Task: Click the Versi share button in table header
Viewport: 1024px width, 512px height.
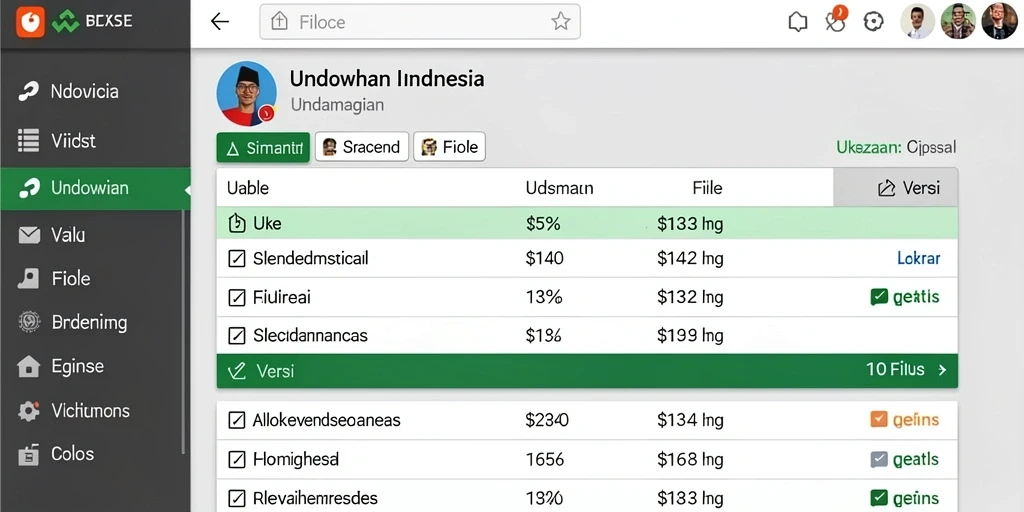Action: [x=895, y=188]
